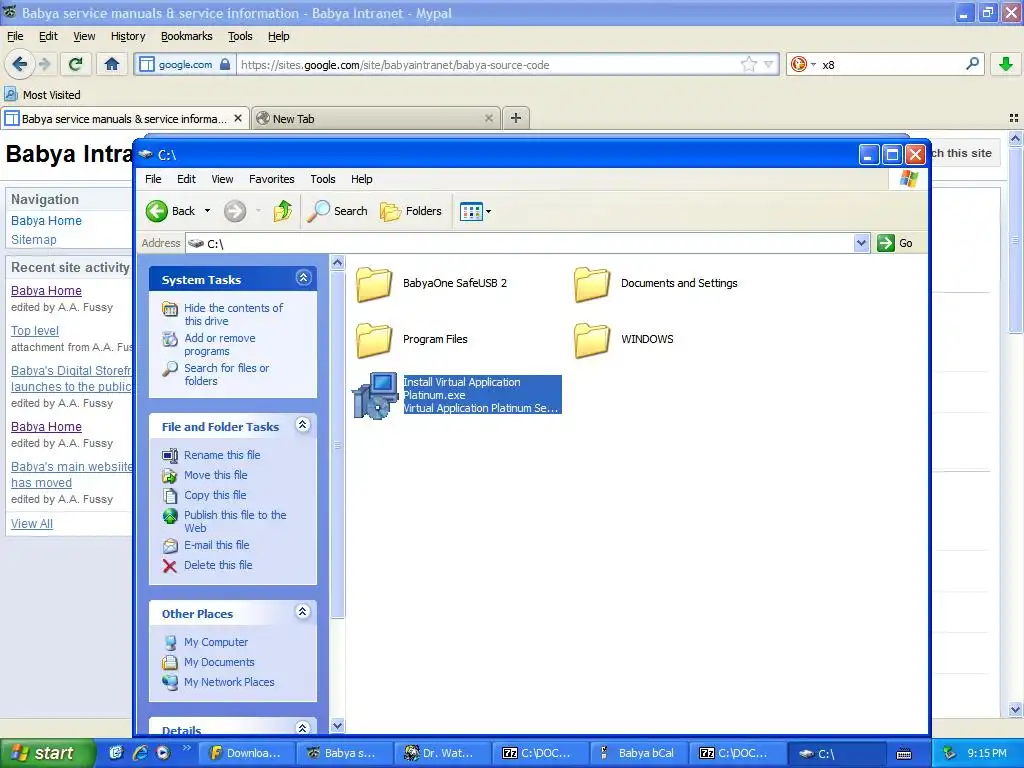Viewport: 1024px width, 768px height.
Task: Open the Mypal Bookmarks menu
Action: (187, 36)
